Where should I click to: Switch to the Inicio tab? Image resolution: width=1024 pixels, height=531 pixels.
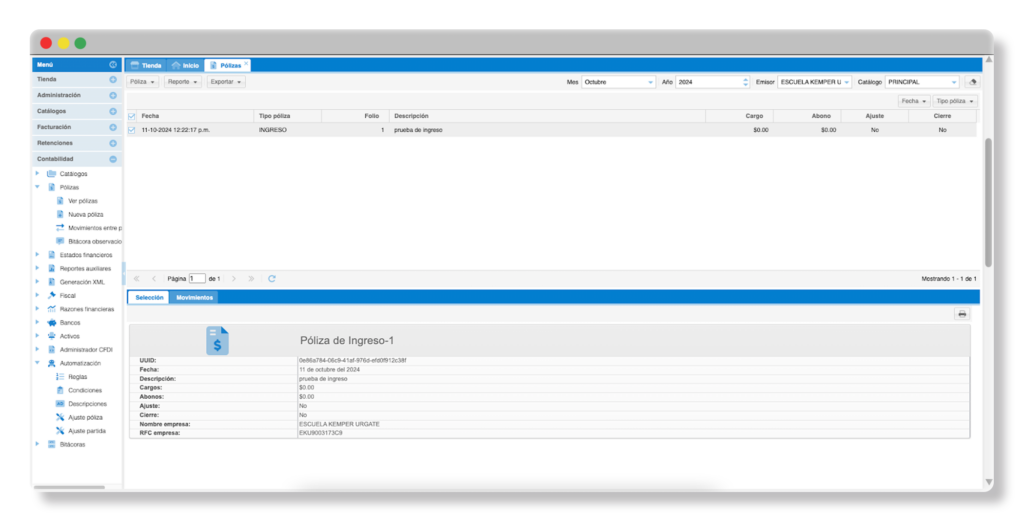pyautogui.click(x=184, y=65)
